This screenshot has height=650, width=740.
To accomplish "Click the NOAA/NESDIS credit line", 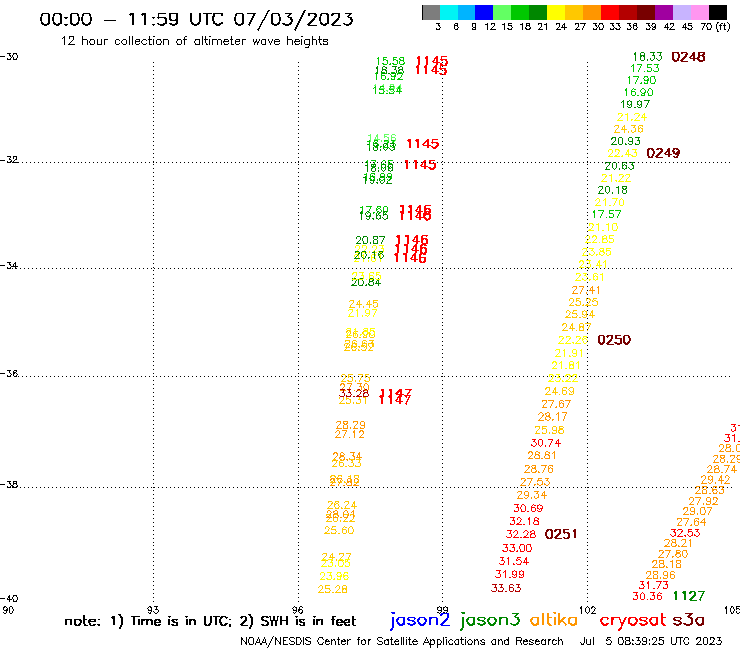I will [402, 642].
